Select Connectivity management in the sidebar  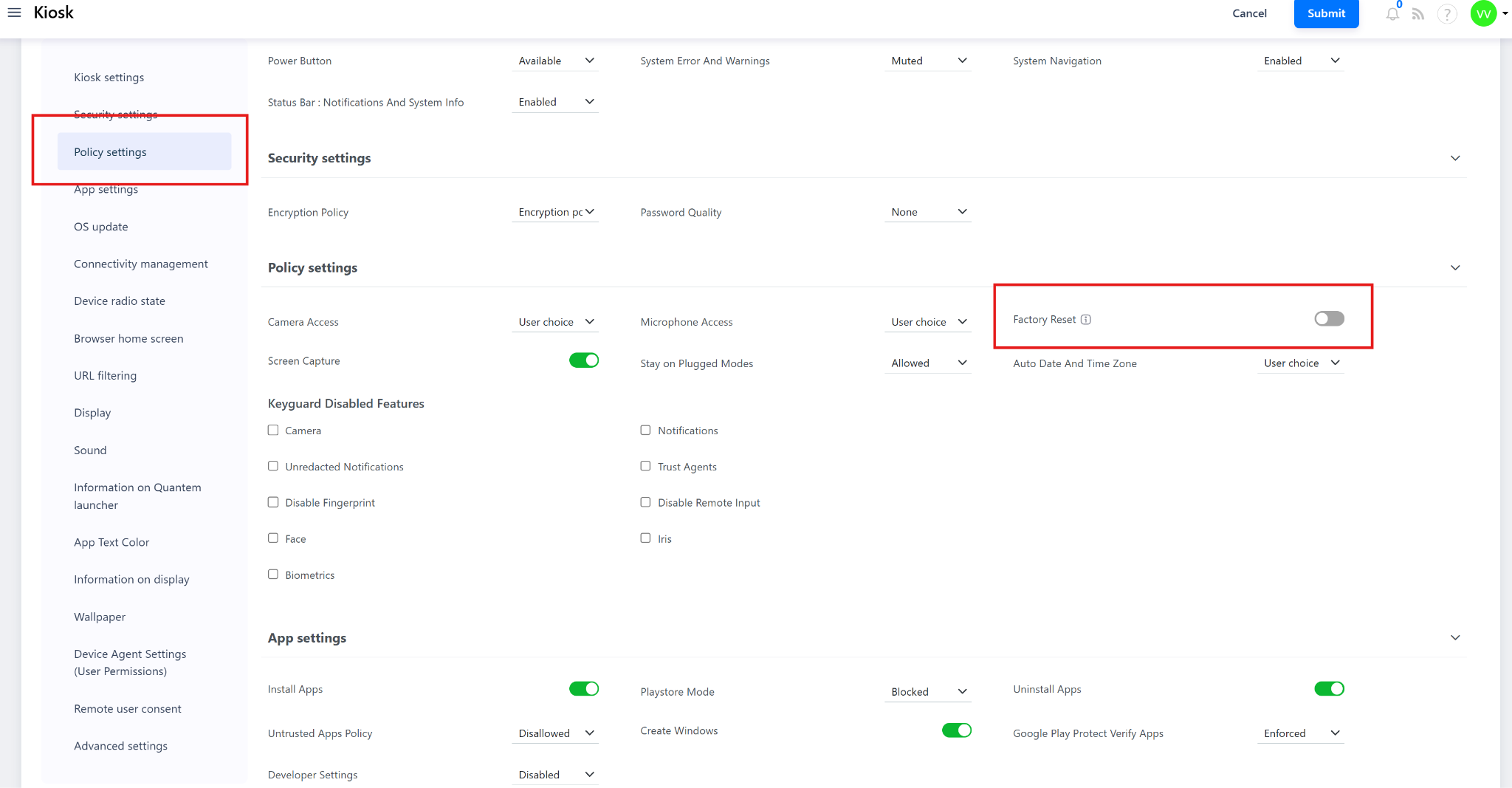coord(140,264)
